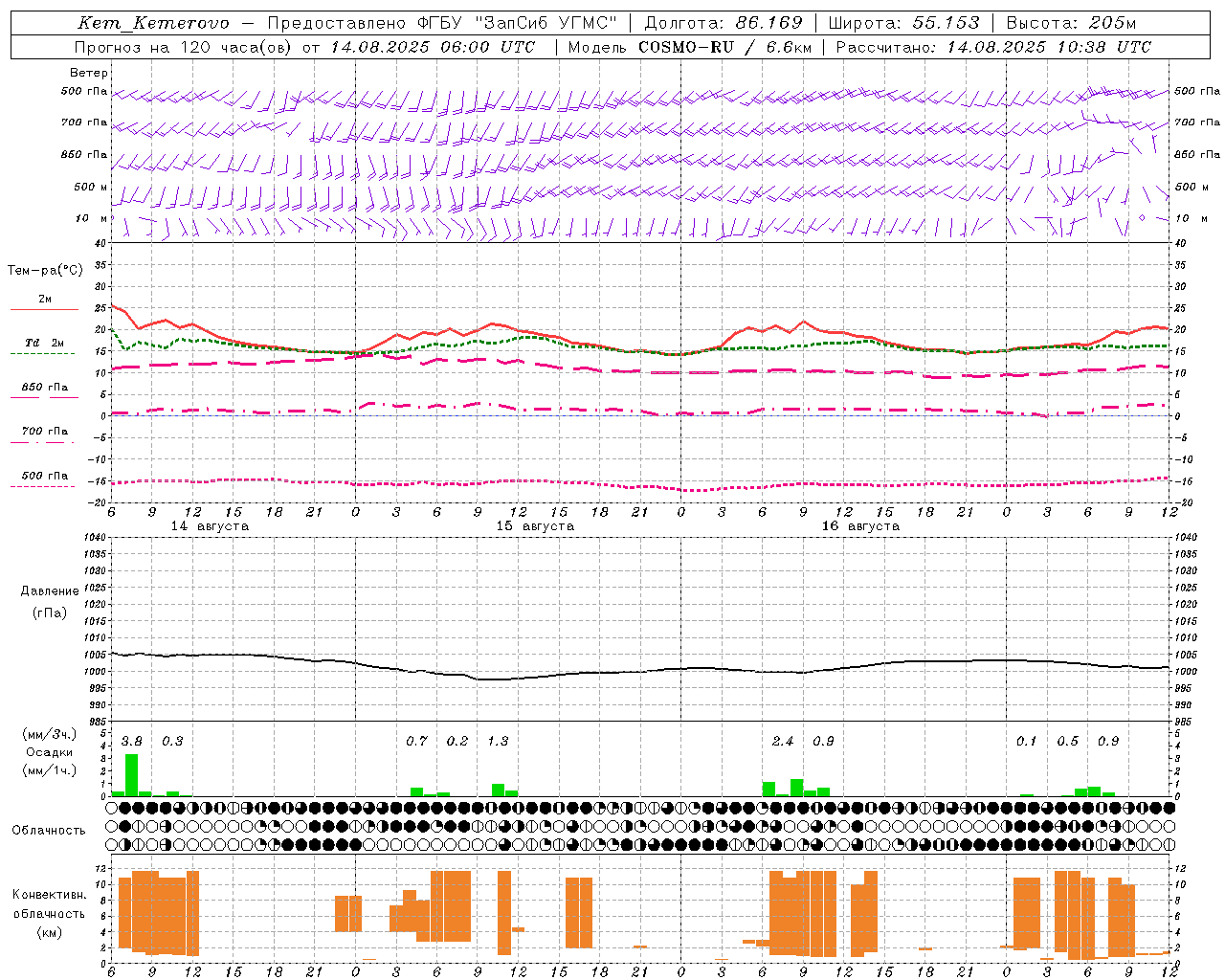Image resolution: width=1225 pixels, height=980 pixels.
Task: Click the "Осадки" precipitation label
Action: pos(50,752)
